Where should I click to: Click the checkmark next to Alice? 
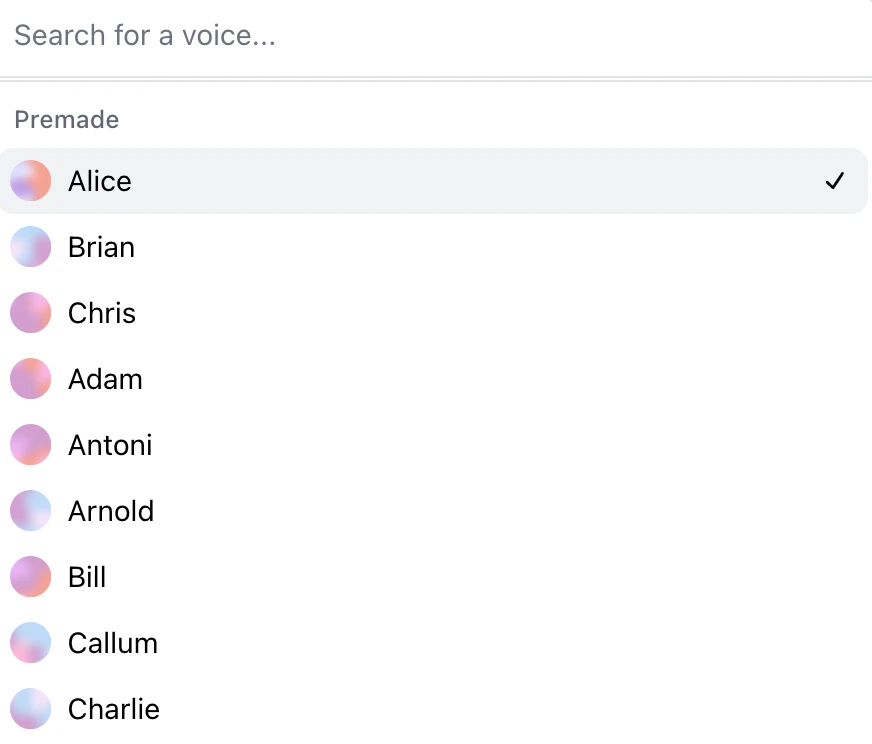click(x=835, y=181)
